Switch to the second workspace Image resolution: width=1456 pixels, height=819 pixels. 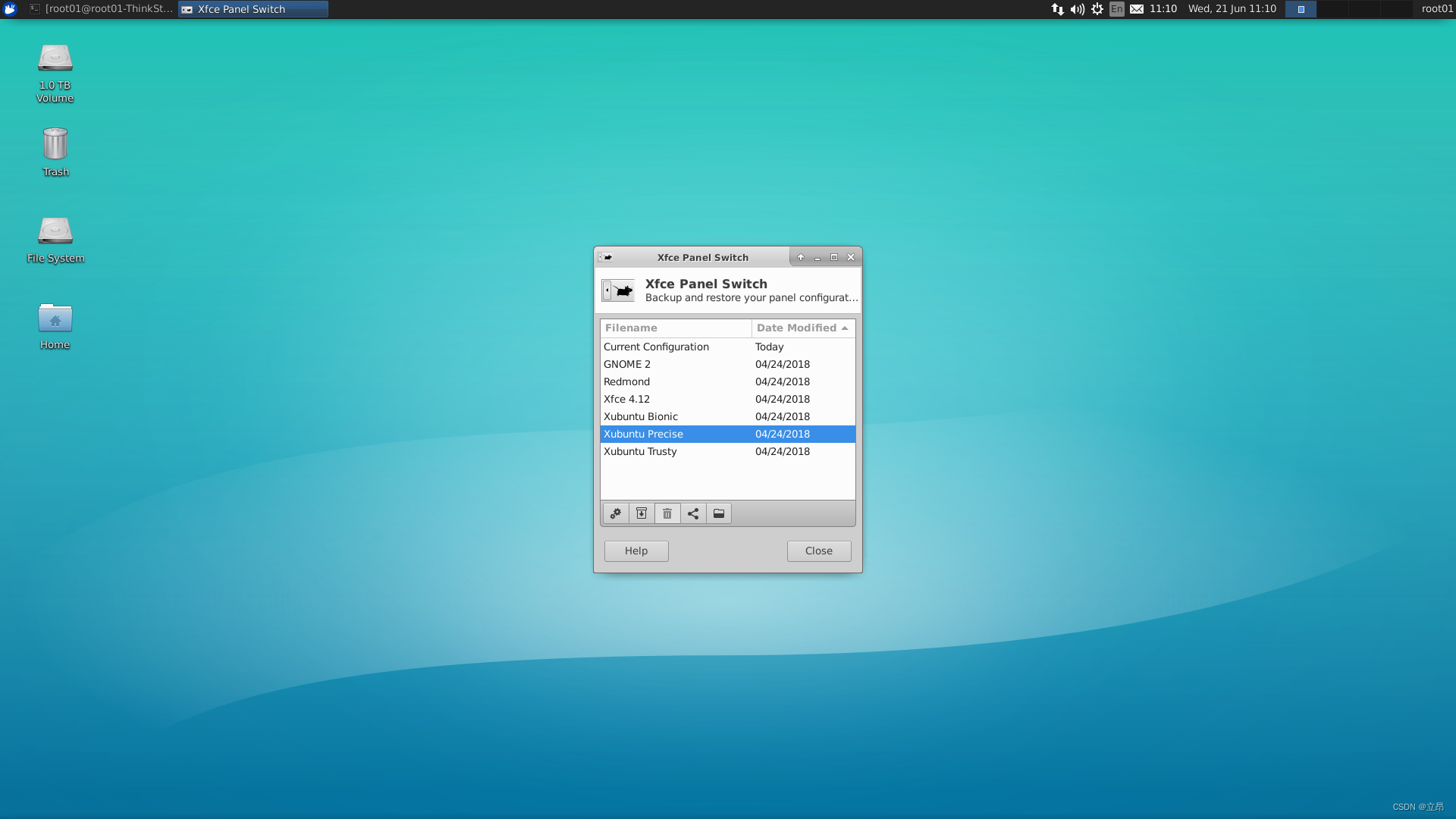click(x=1332, y=9)
